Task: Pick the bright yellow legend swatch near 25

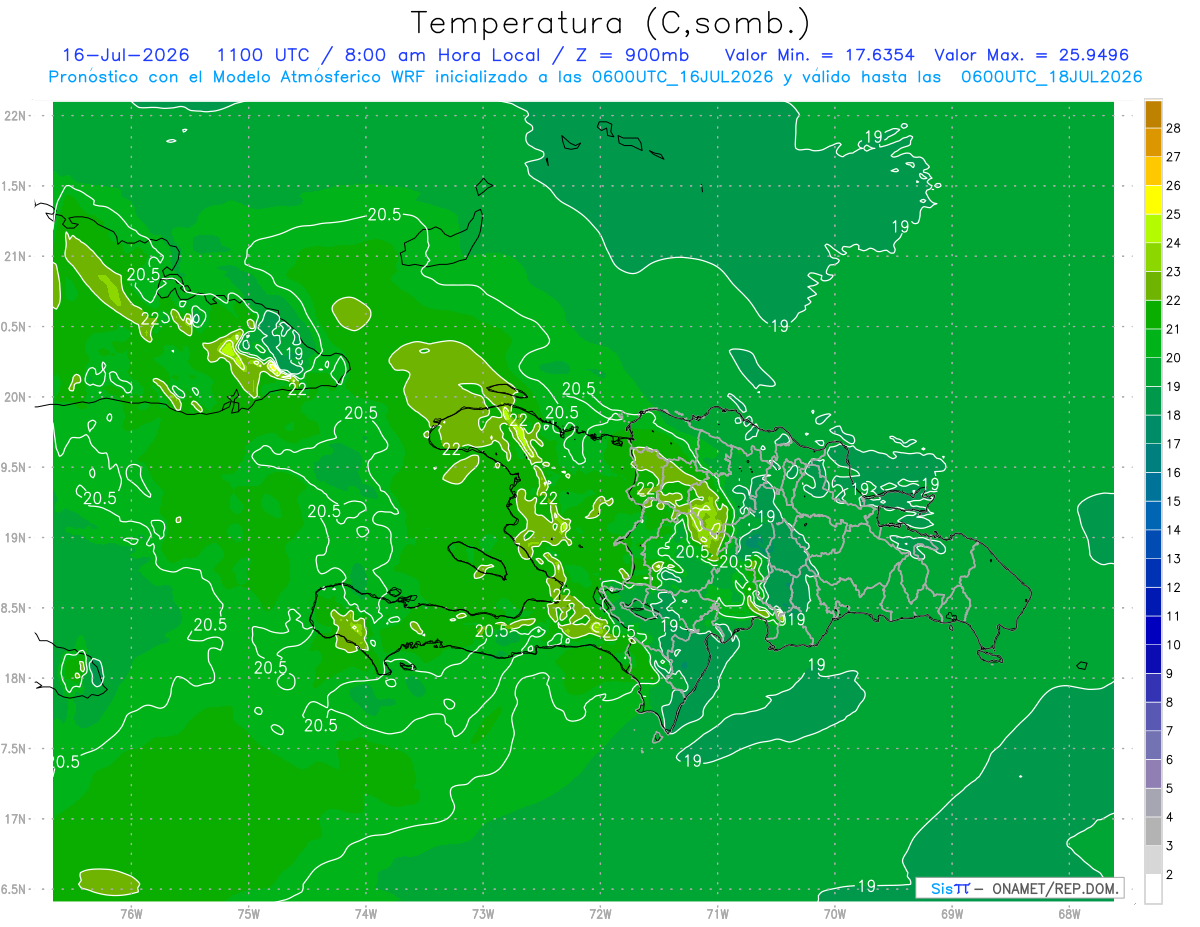Action: coord(1153,200)
